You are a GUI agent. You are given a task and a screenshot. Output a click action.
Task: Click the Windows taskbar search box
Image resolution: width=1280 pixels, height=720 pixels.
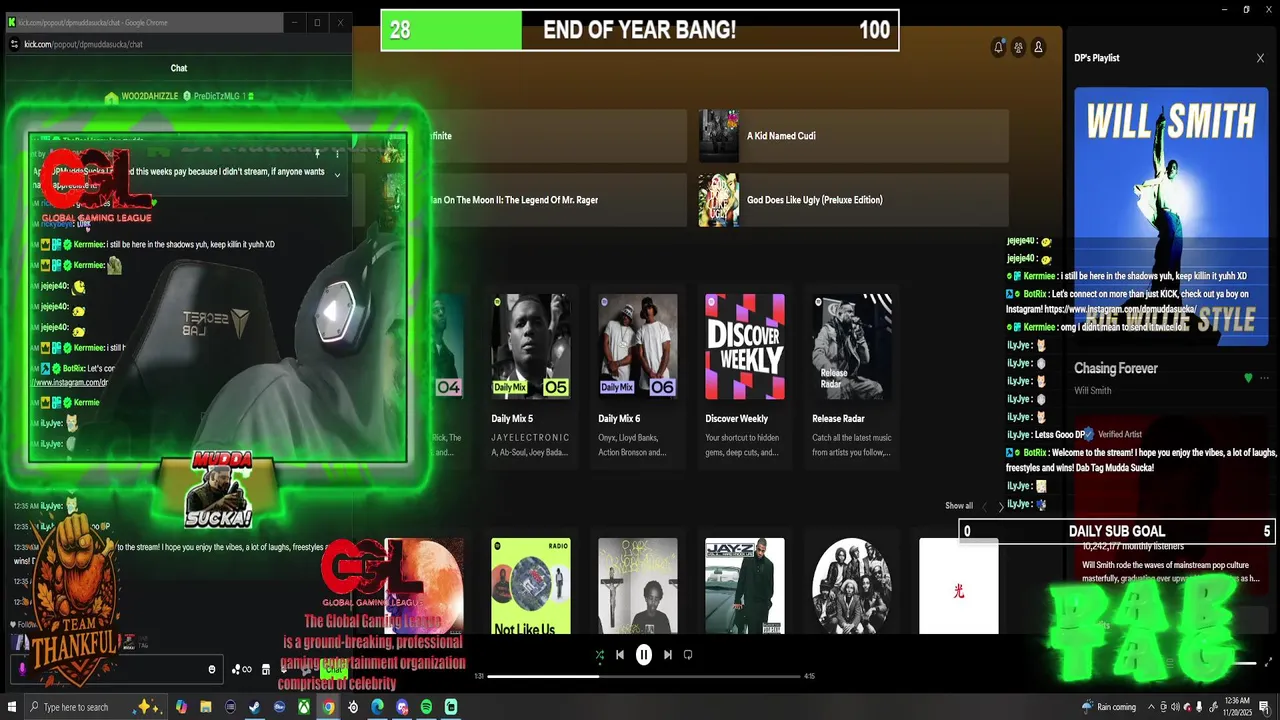pos(95,707)
